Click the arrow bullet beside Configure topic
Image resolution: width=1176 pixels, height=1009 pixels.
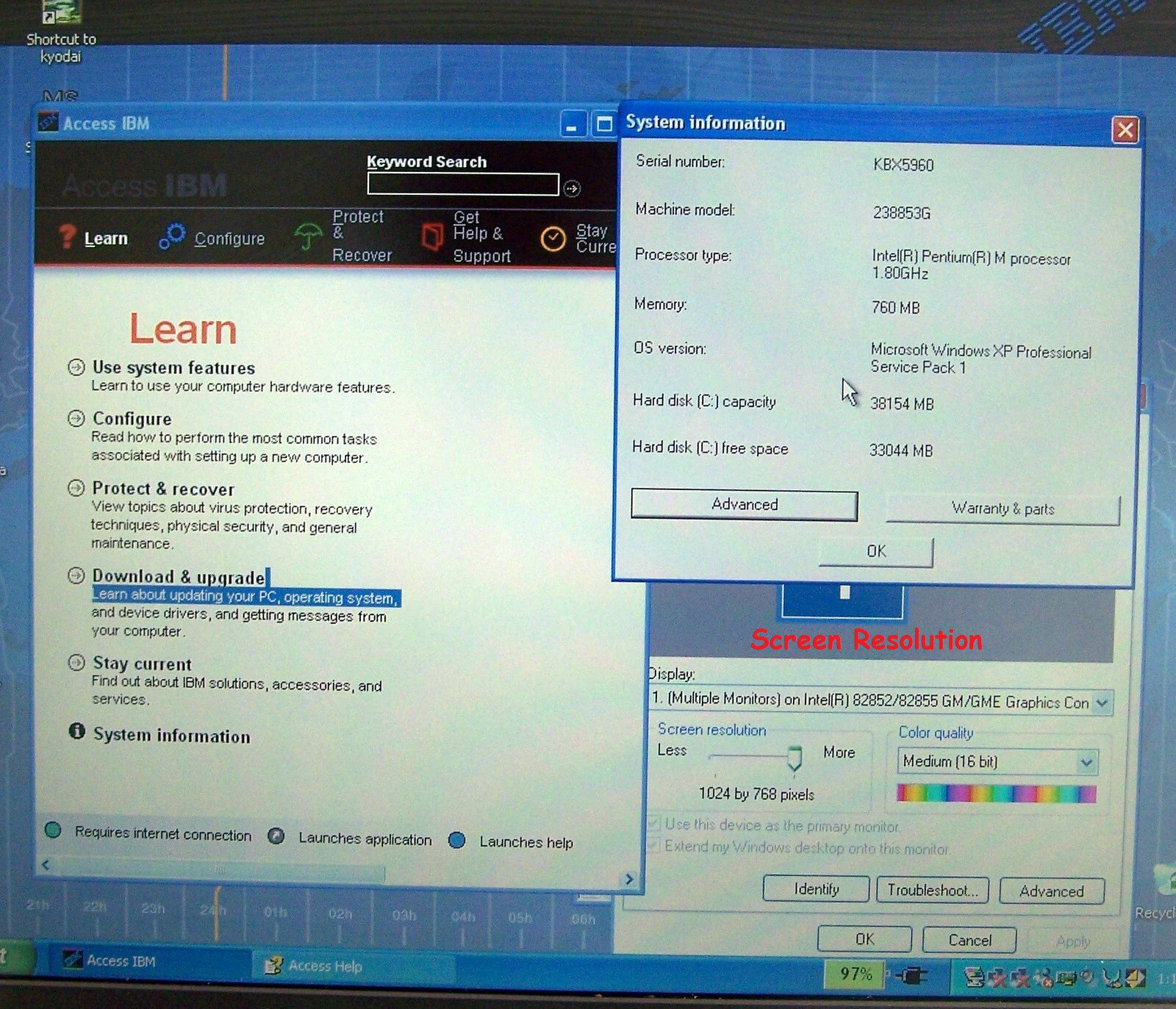(x=76, y=418)
